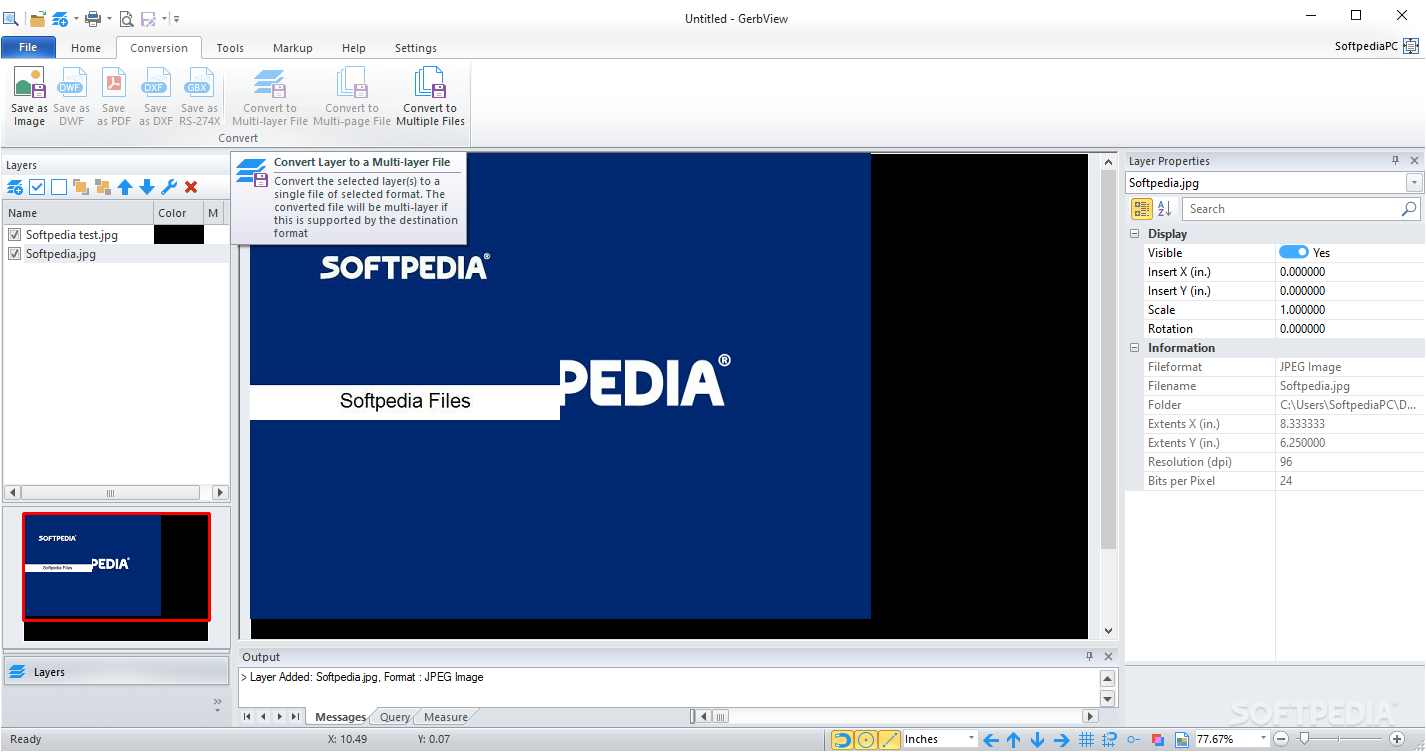Move selected layer down with blue down arrow
The image size is (1426, 752).
click(147, 187)
